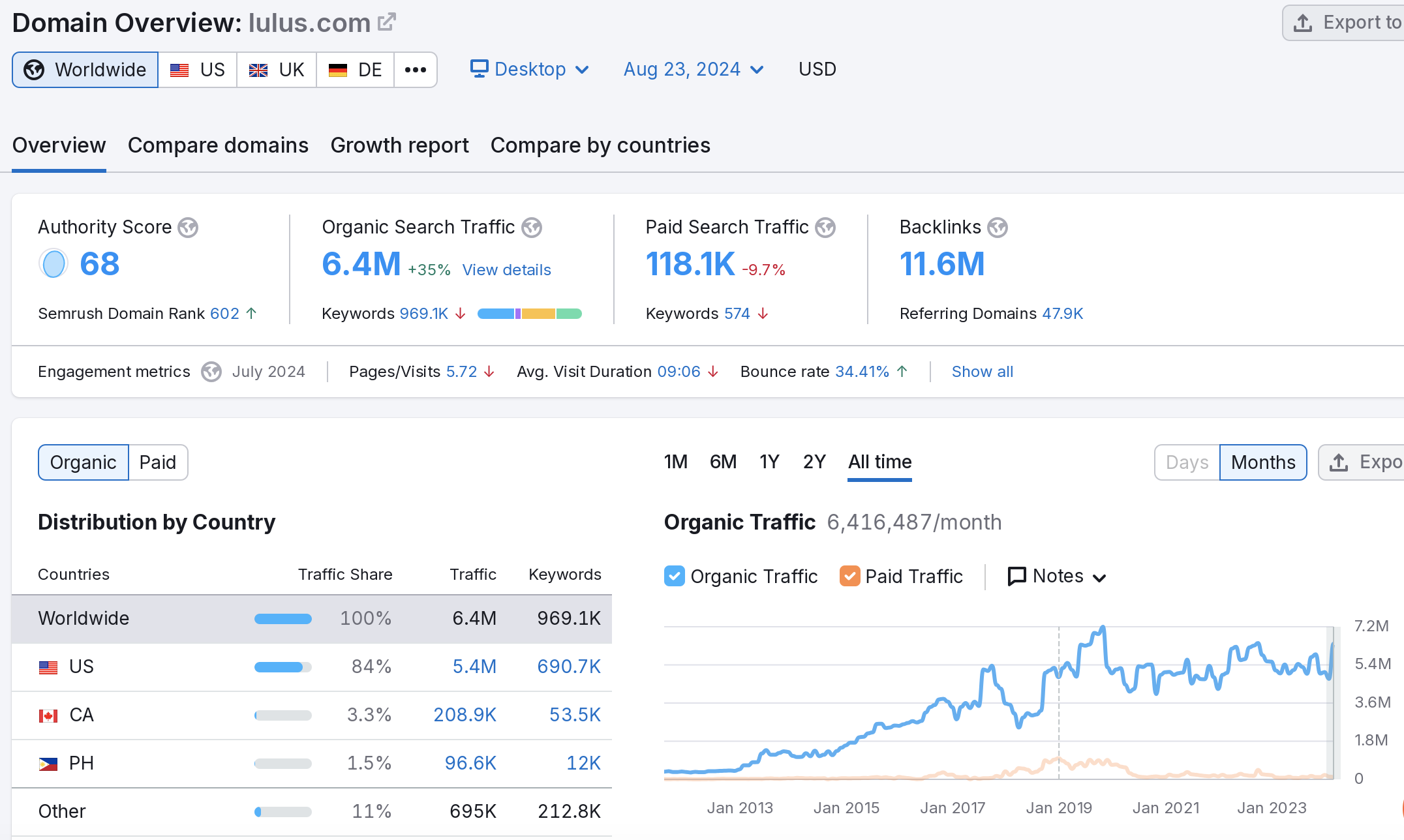Open PH traffic 96.6K link
Screen dimensions: 1404x840
(470, 764)
